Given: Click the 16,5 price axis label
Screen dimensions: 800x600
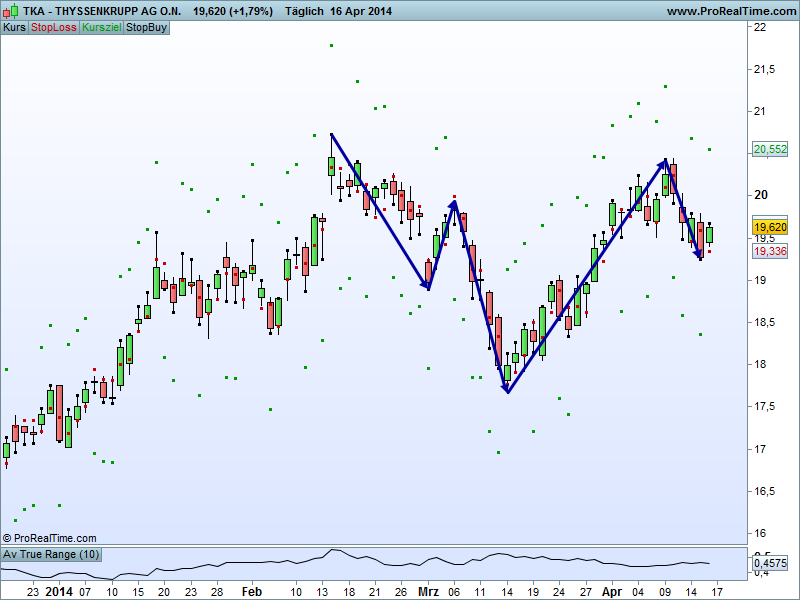Looking at the screenshot, I should tap(764, 491).
